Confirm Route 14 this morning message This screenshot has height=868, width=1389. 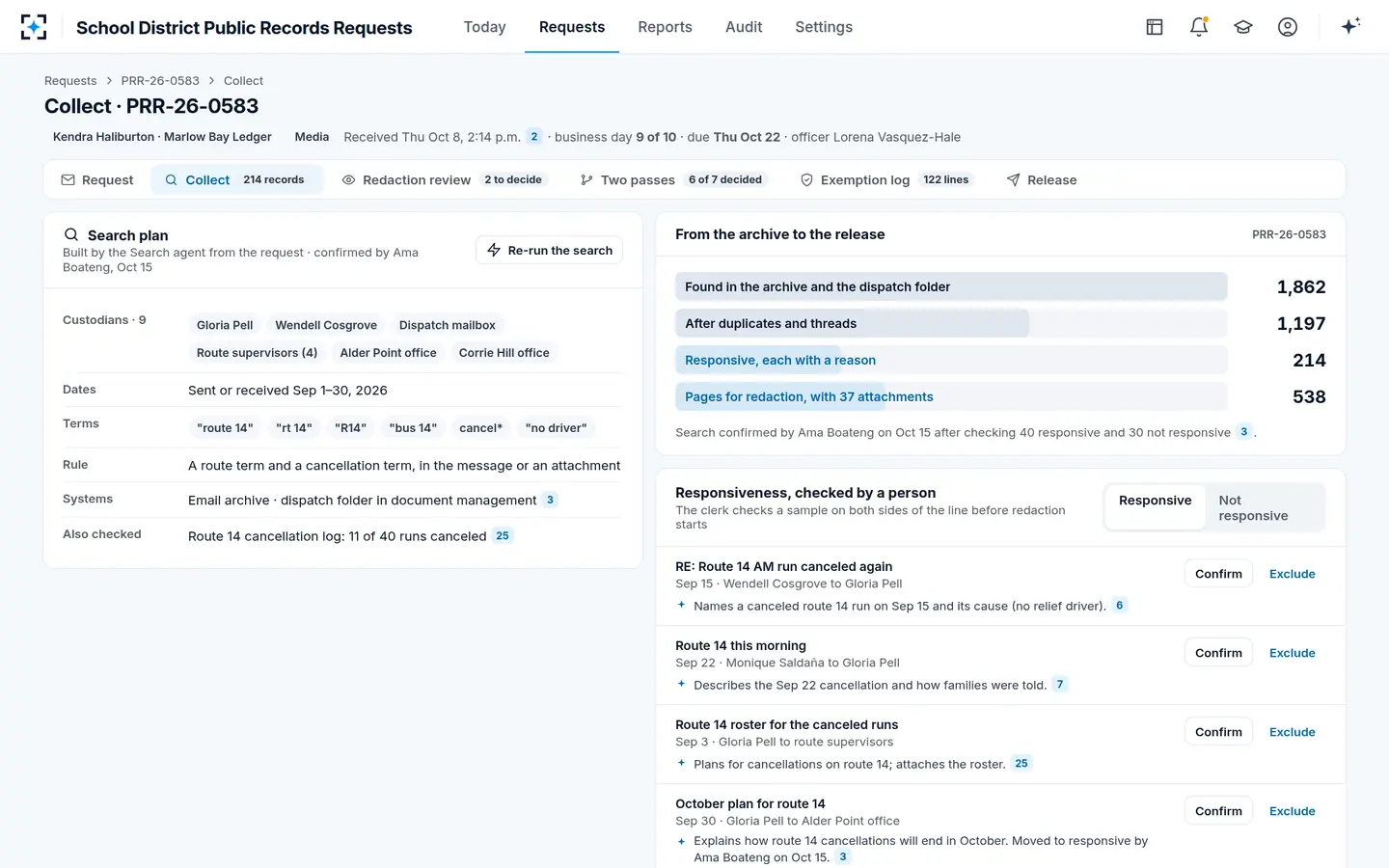(1218, 653)
